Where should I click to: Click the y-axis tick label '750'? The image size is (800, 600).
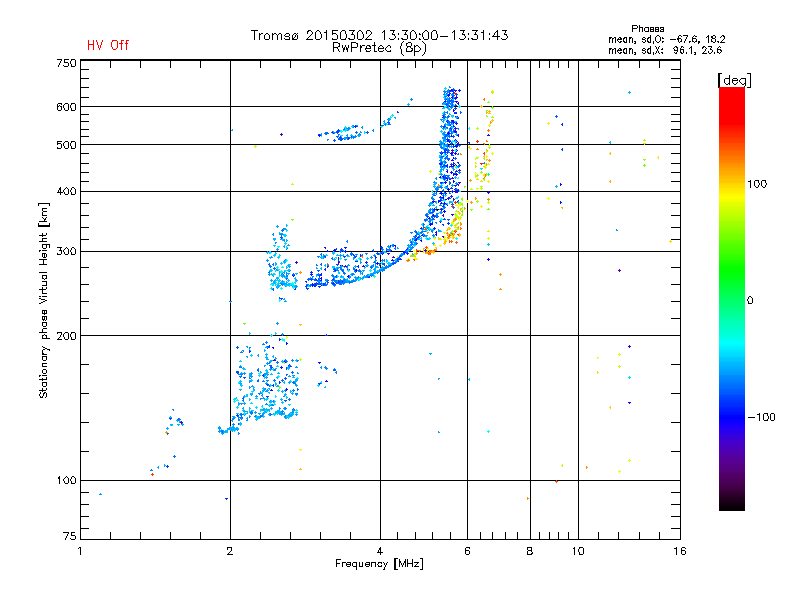pos(66,63)
